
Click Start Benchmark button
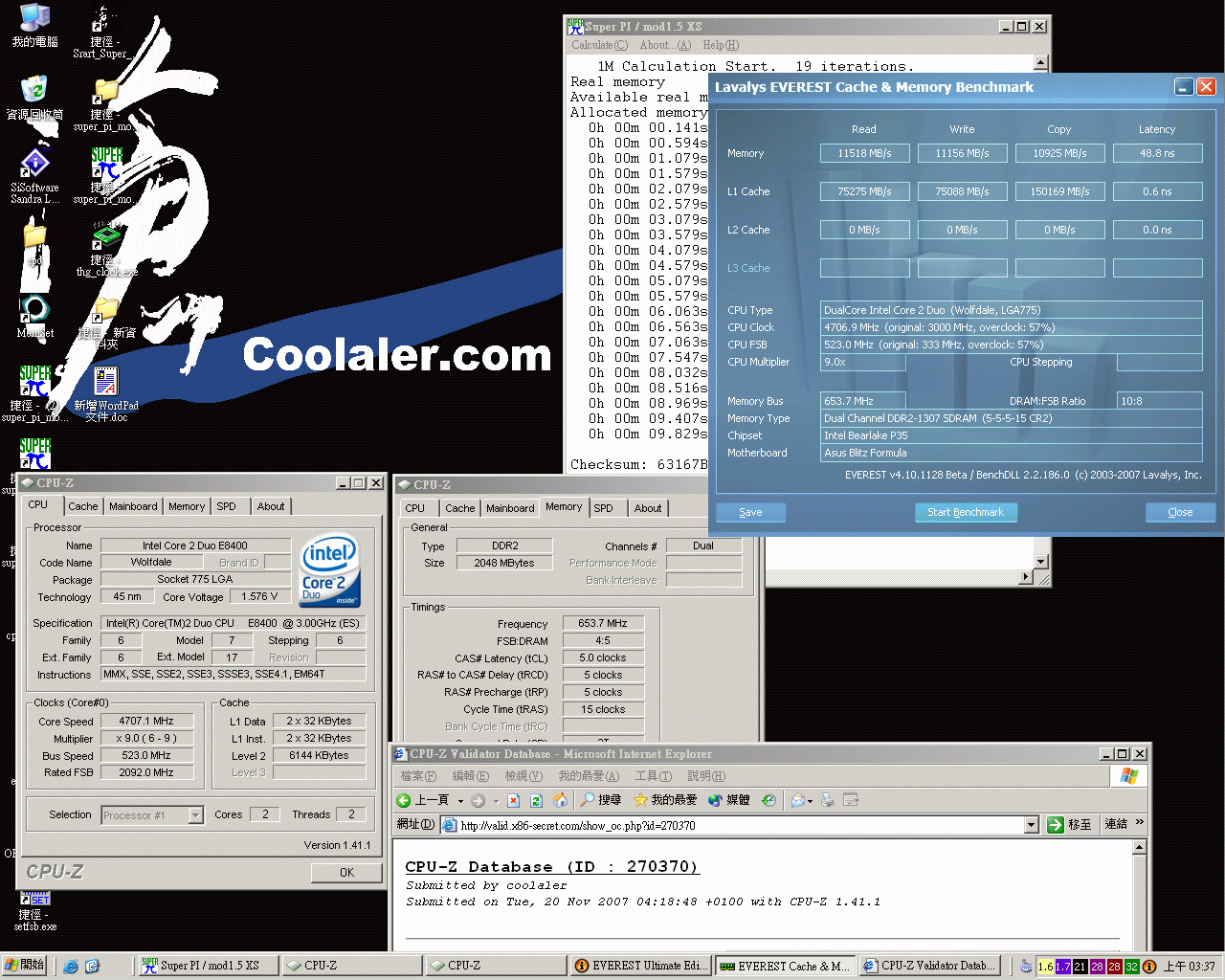[x=966, y=512]
